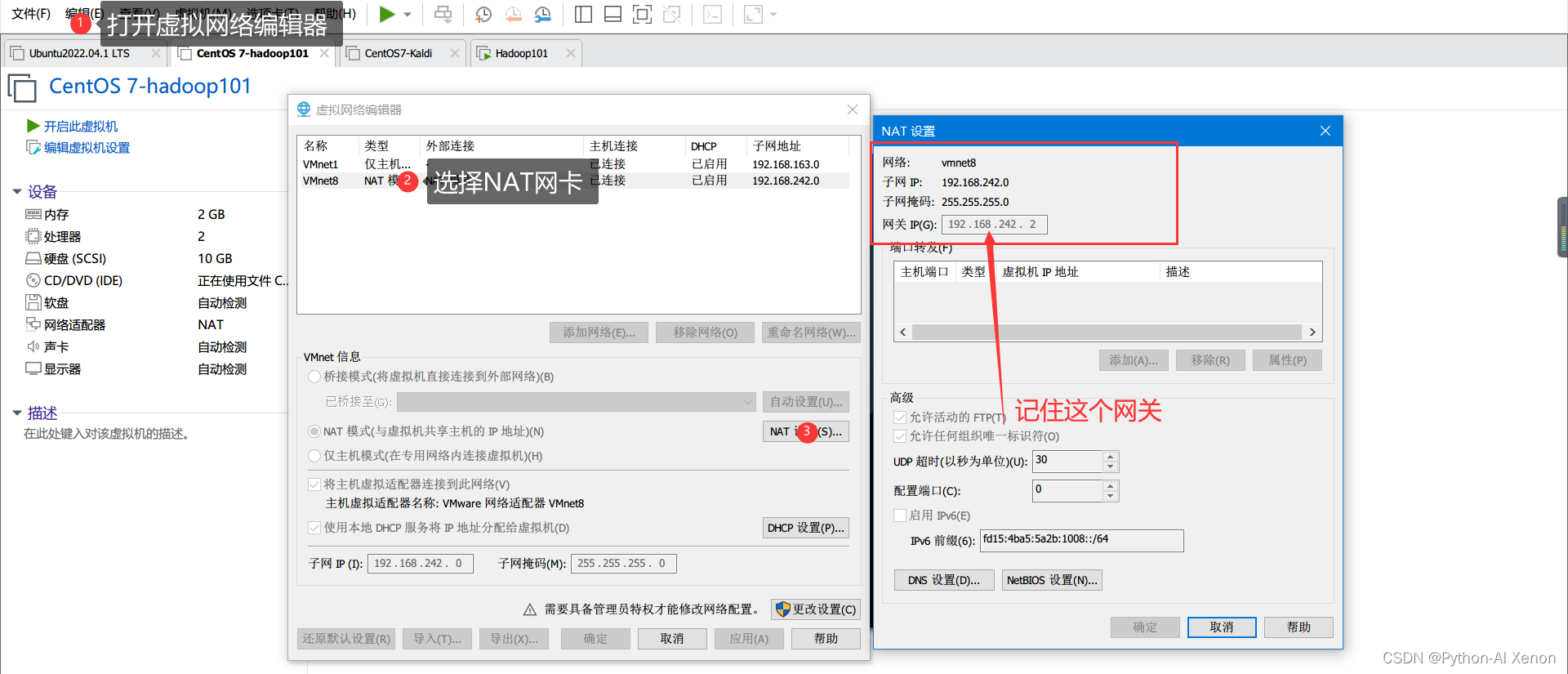
Task: Select the 网络适配器 device icon
Action: click(33, 324)
